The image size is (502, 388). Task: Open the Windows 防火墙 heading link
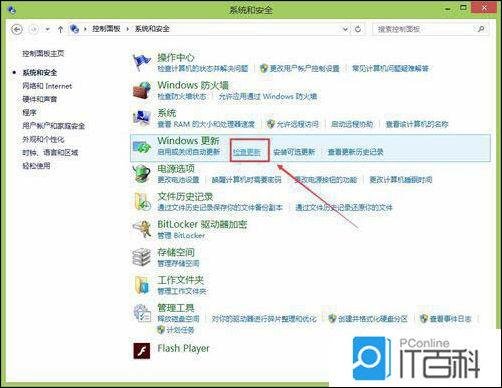point(193,85)
